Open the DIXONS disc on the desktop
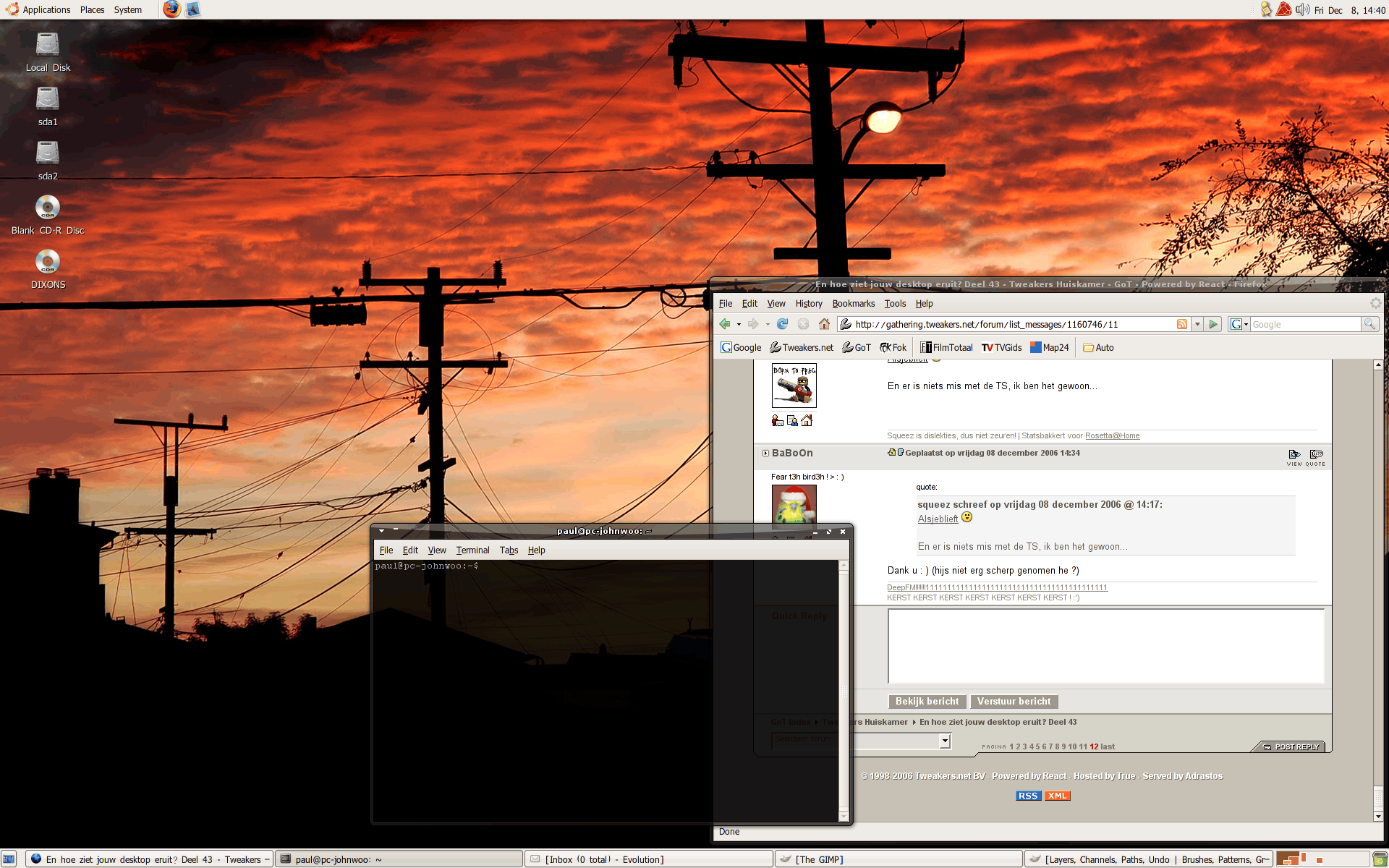Screen dimensions: 1389x868 [48, 262]
